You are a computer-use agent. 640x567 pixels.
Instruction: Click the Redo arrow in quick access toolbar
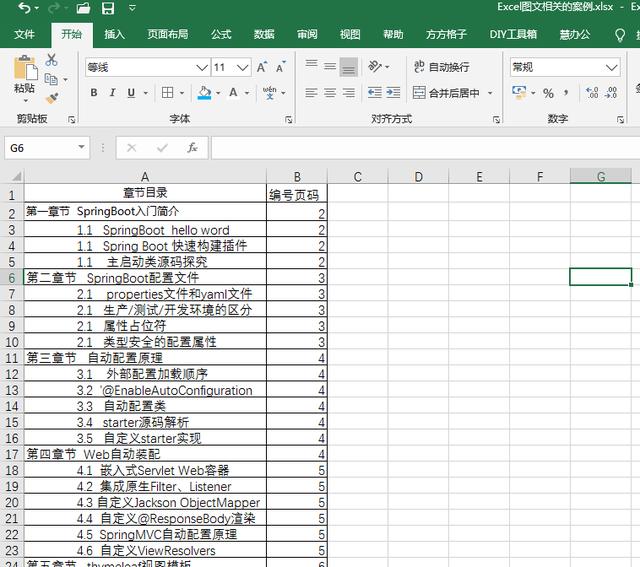[53, 8]
